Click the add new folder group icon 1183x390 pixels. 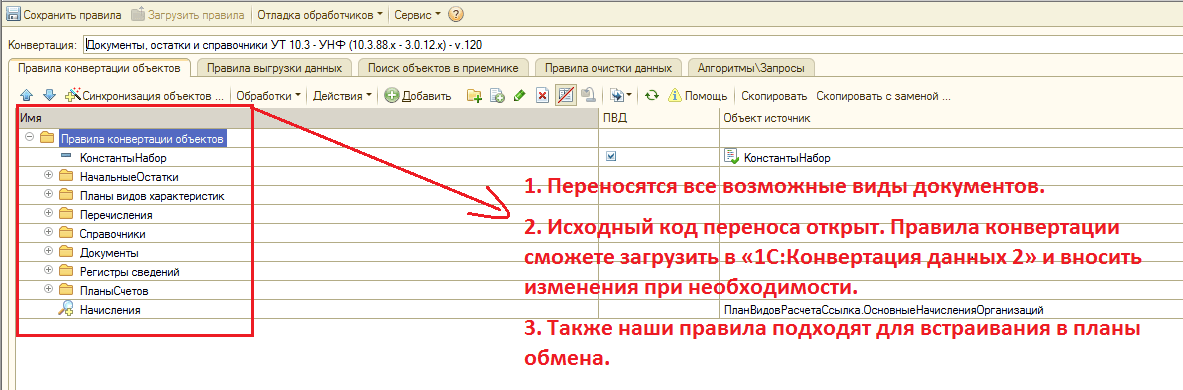[474, 96]
